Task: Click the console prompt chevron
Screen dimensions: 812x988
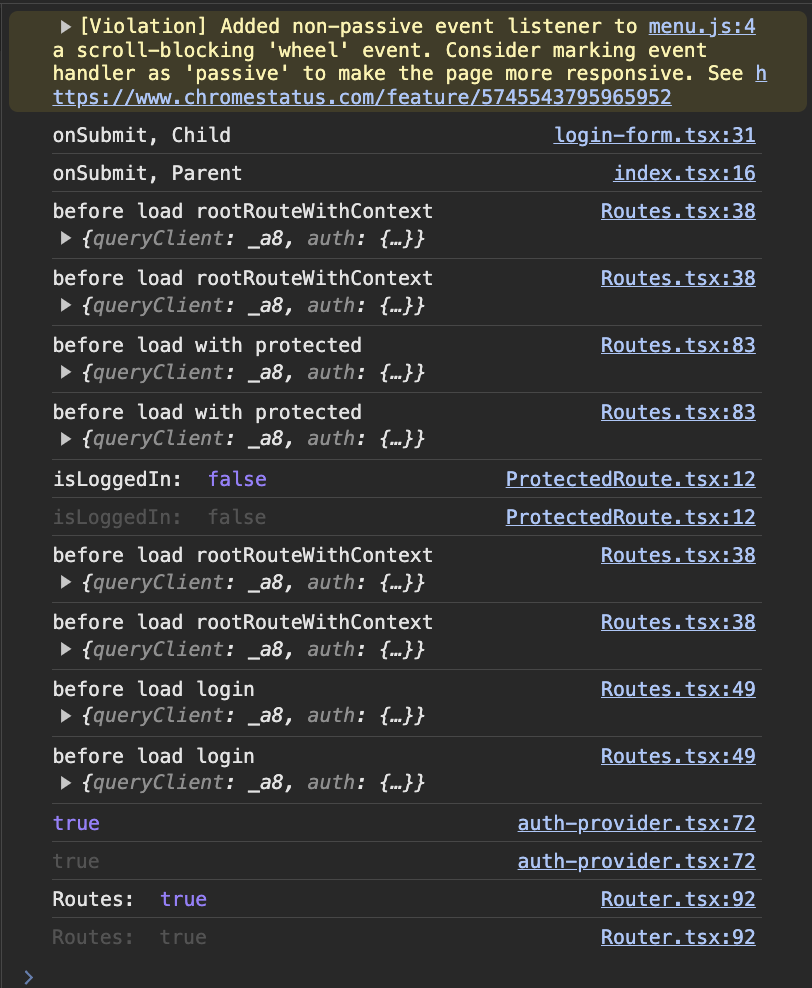Action: pos(28,976)
